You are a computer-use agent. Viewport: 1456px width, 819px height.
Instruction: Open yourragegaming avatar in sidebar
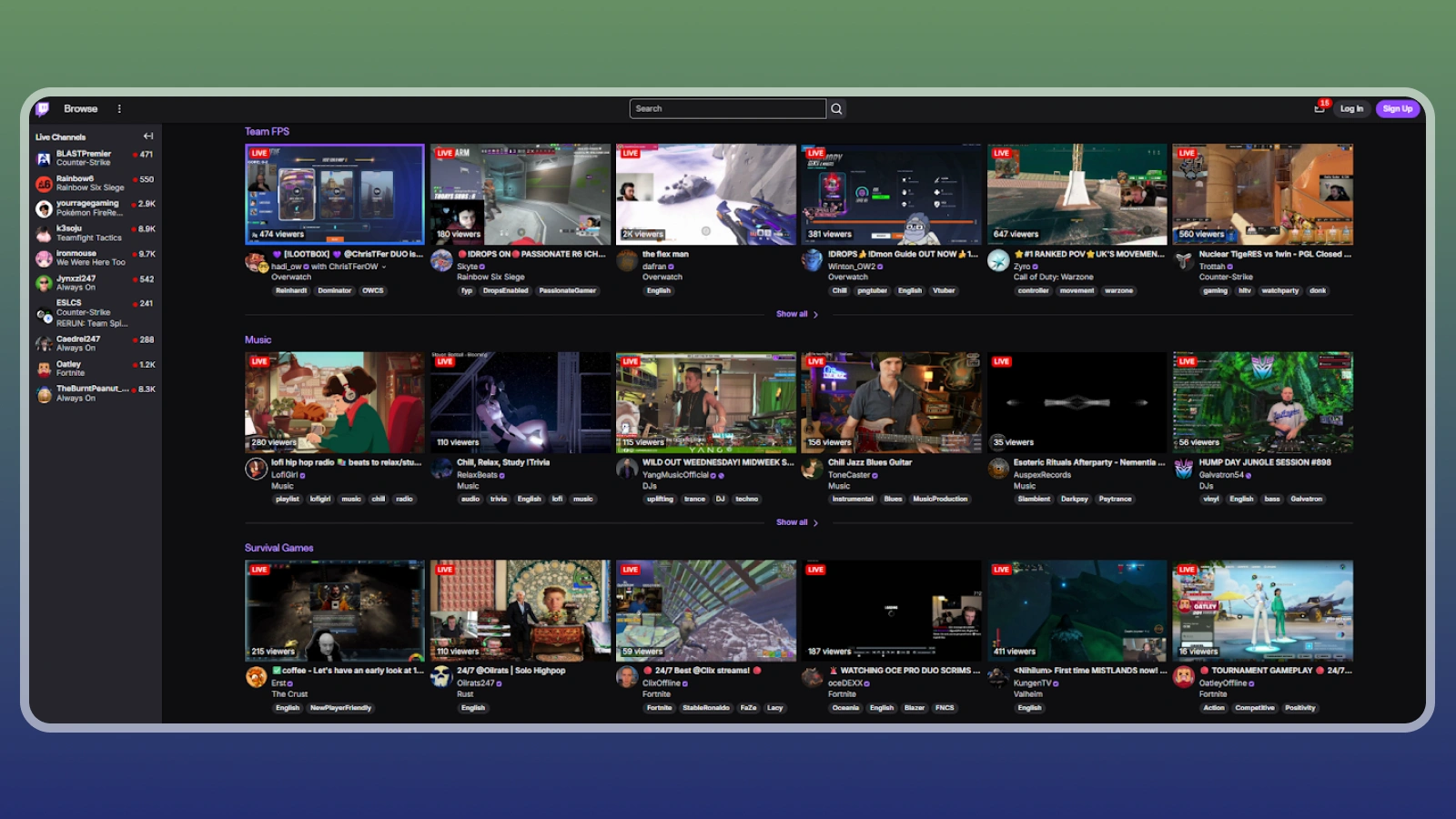[x=44, y=208]
